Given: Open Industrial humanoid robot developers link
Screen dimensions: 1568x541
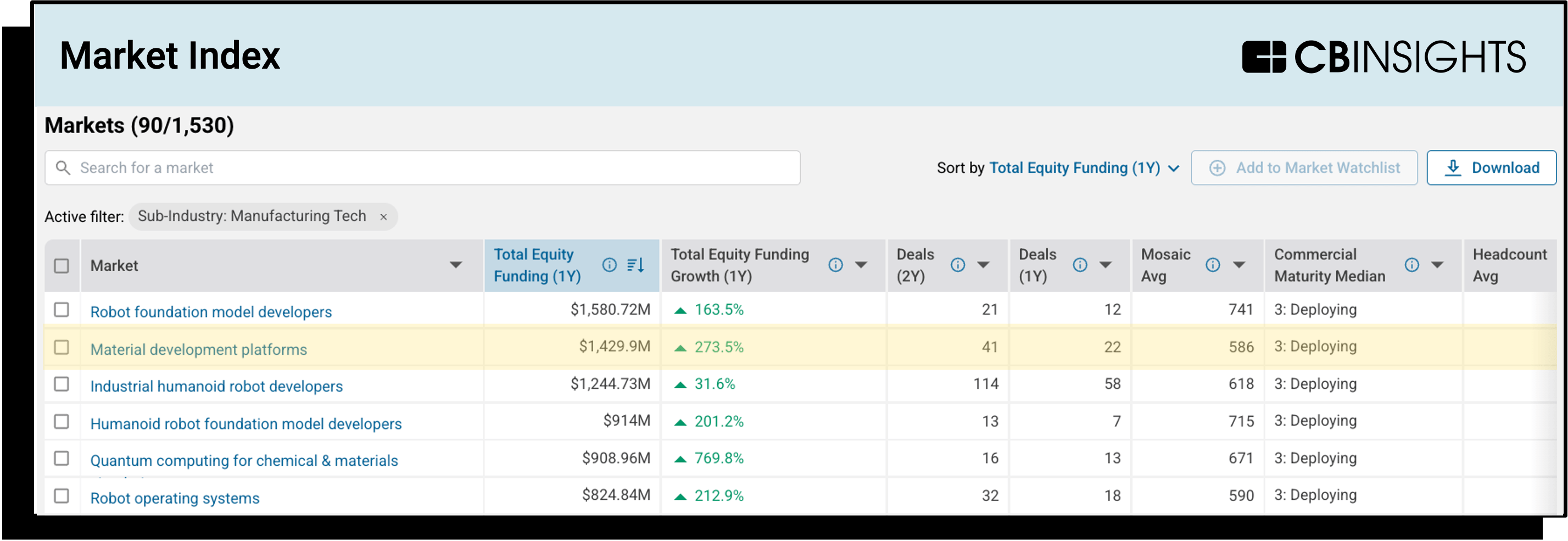Looking at the screenshot, I should point(216,387).
